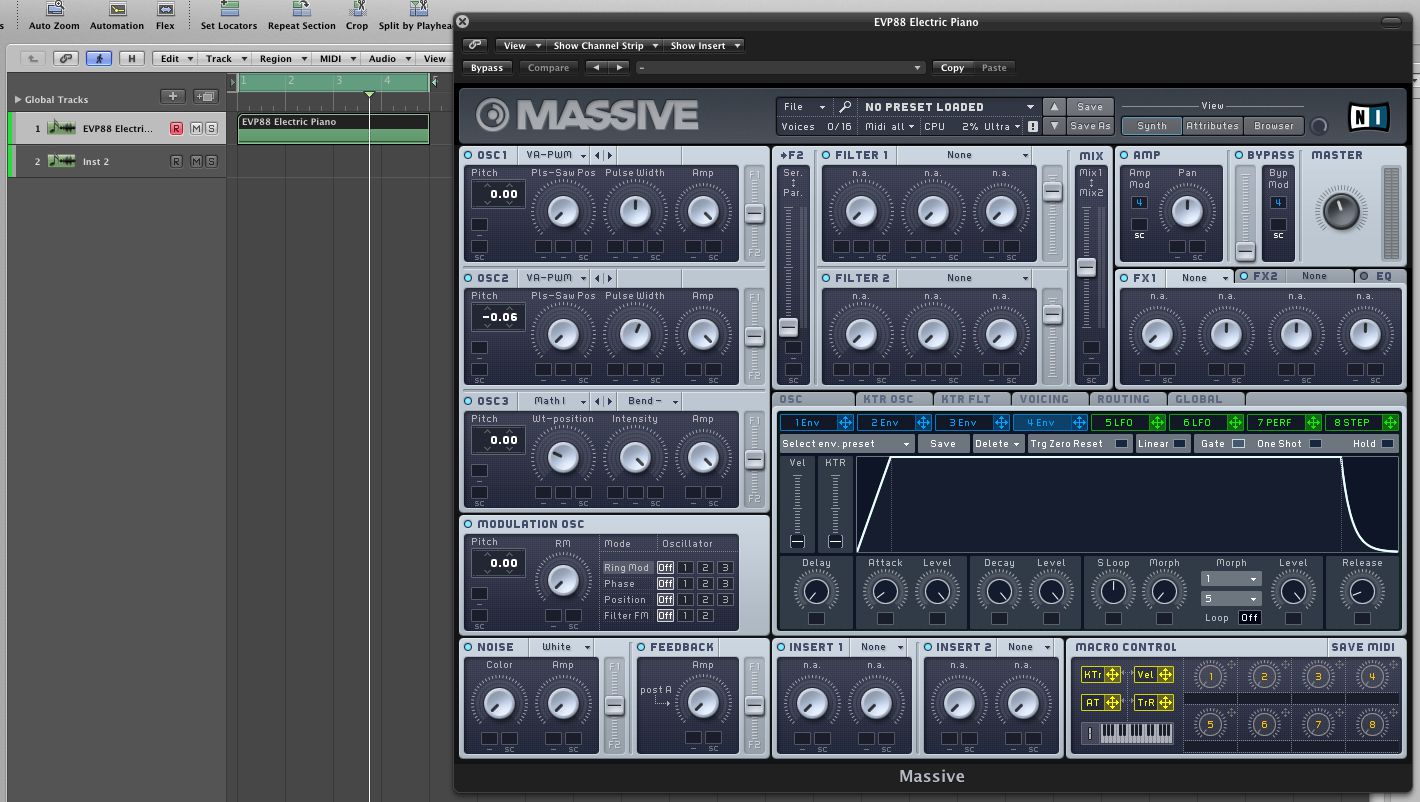Load the next preset with the down arrow
Screen dimensions: 1420x802
(1053, 126)
